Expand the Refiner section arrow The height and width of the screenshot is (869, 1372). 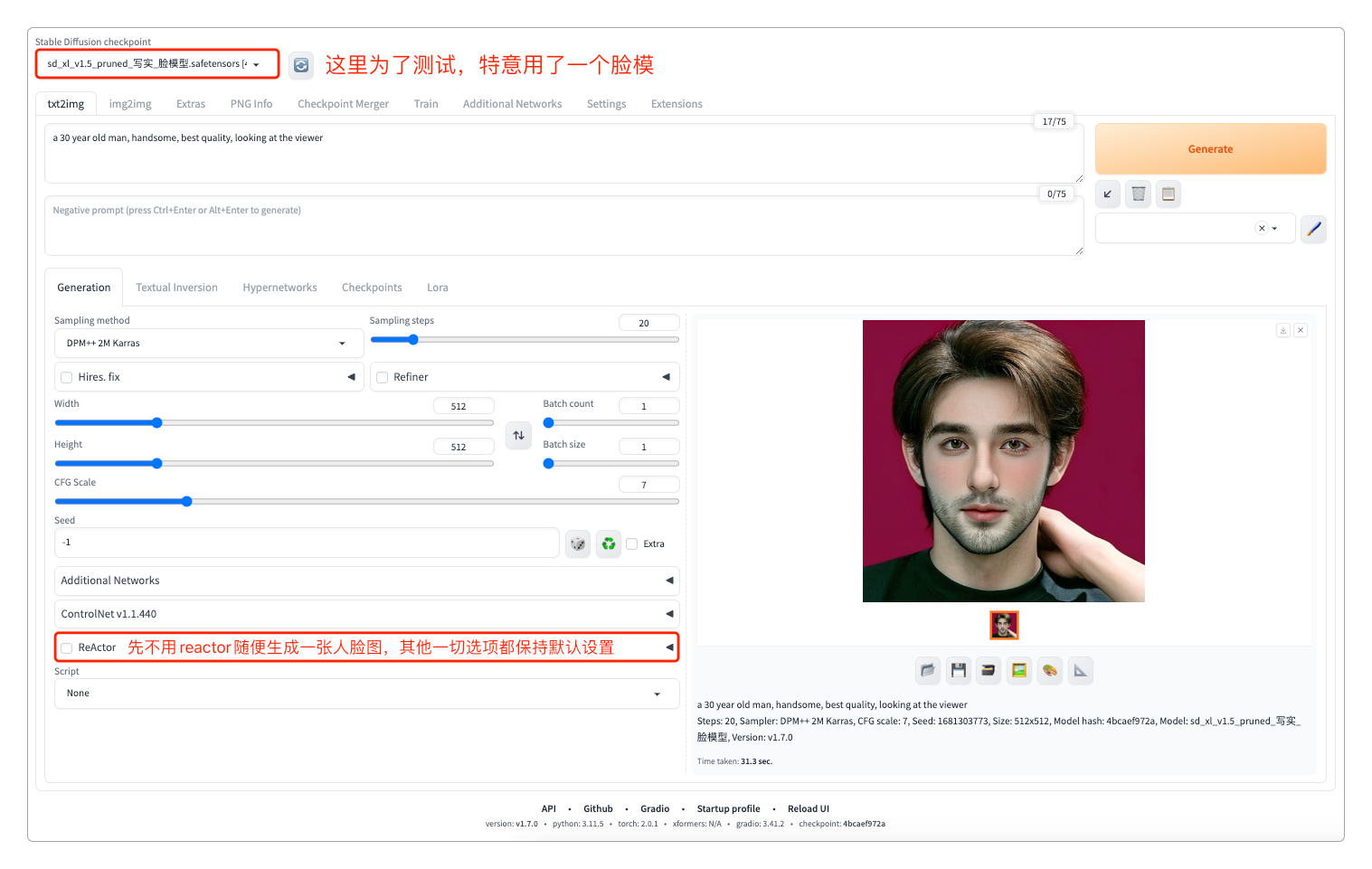pos(667,377)
